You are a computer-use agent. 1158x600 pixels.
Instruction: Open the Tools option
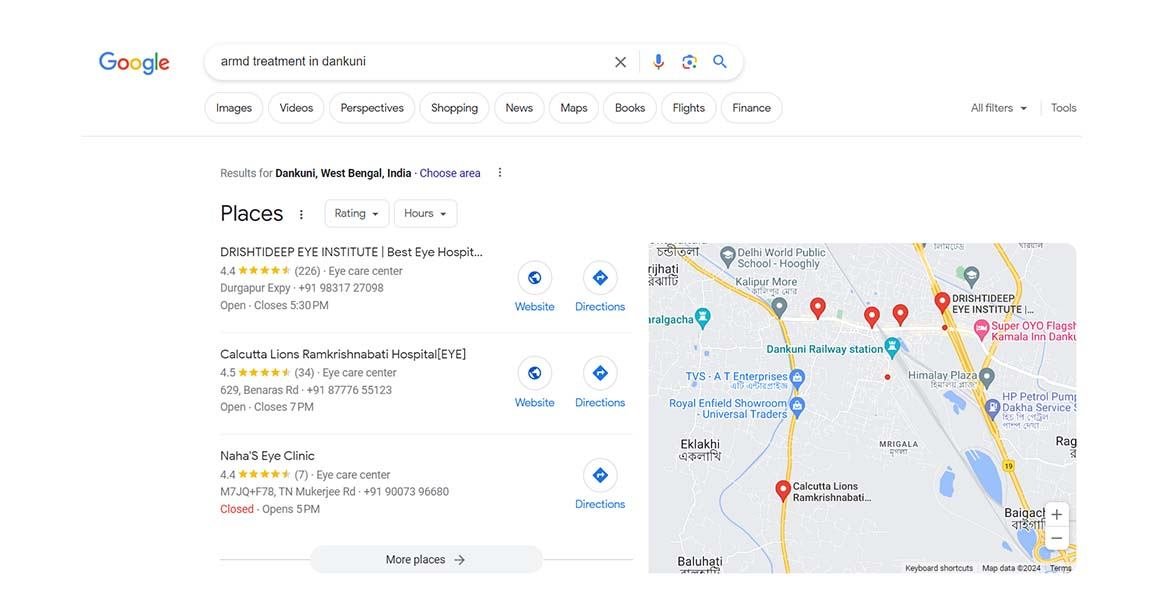point(1063,108)
